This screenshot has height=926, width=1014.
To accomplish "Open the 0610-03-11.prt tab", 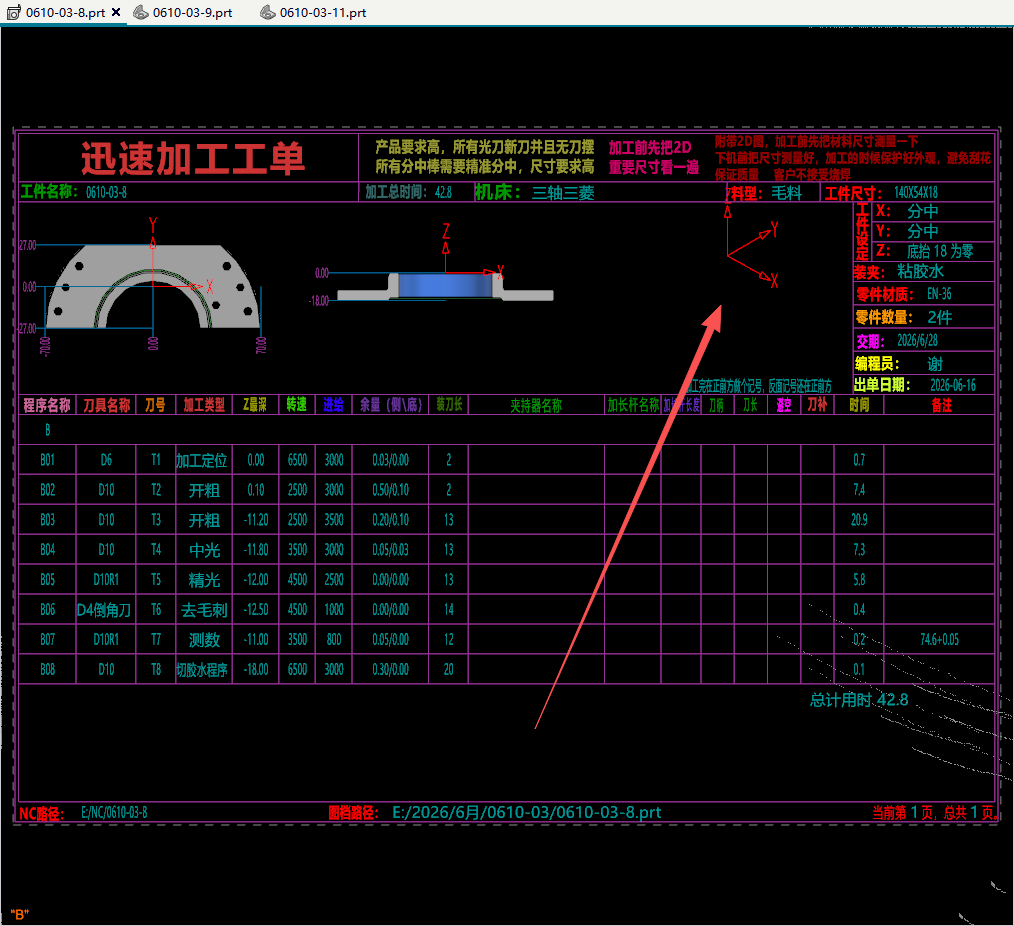I will click(x=313, y=12).
